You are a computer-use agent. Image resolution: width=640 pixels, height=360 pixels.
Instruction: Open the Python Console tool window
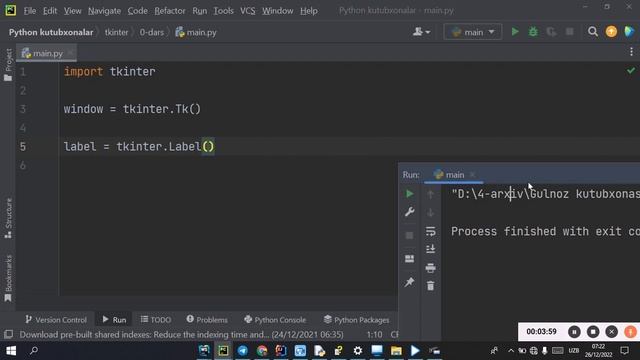pos(275,320)
